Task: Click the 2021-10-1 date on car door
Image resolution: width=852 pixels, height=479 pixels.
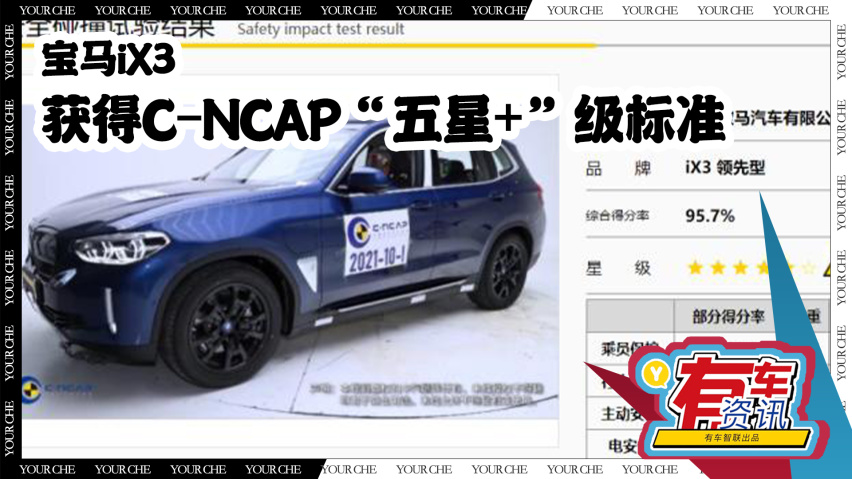Action: [x=377, y=261]
